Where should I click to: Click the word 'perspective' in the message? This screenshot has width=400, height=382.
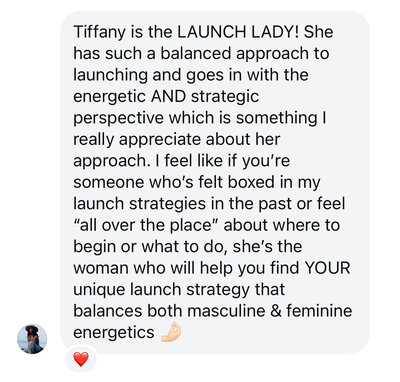tap(118, 118)
